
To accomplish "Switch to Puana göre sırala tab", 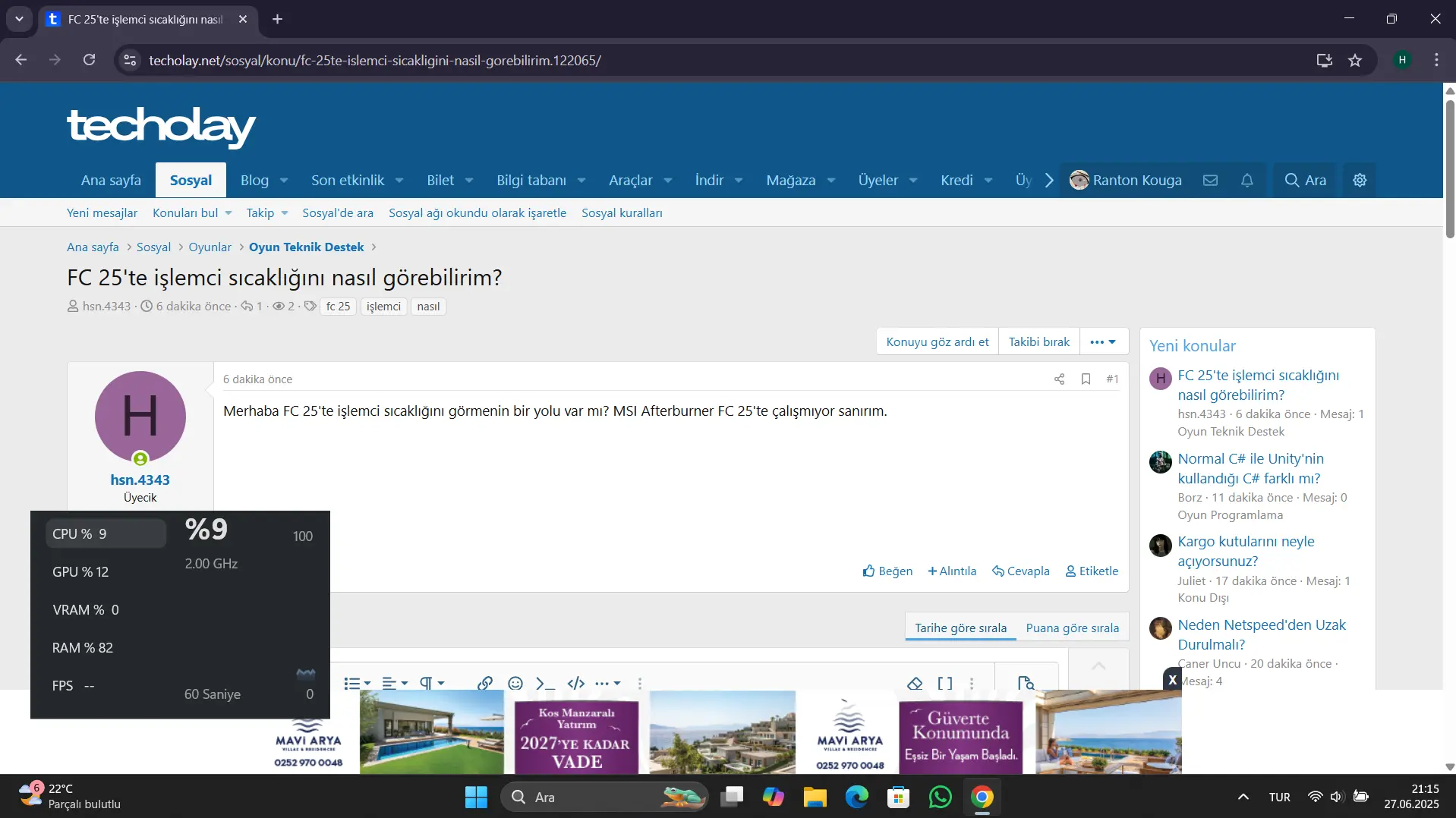I will coord(1072,628).
